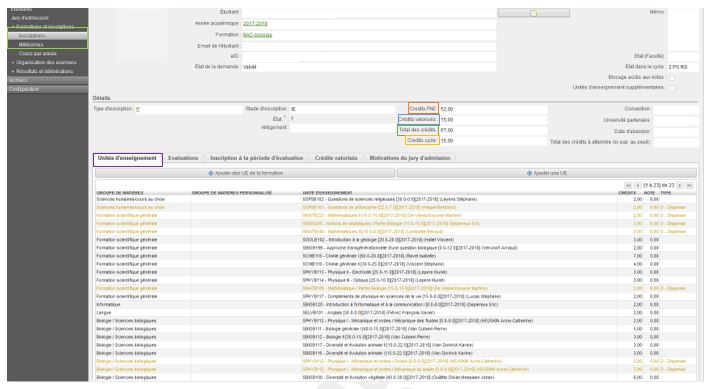Open the Crédits valorisés tab
712x389 pixels.
(x=336, y=158)
